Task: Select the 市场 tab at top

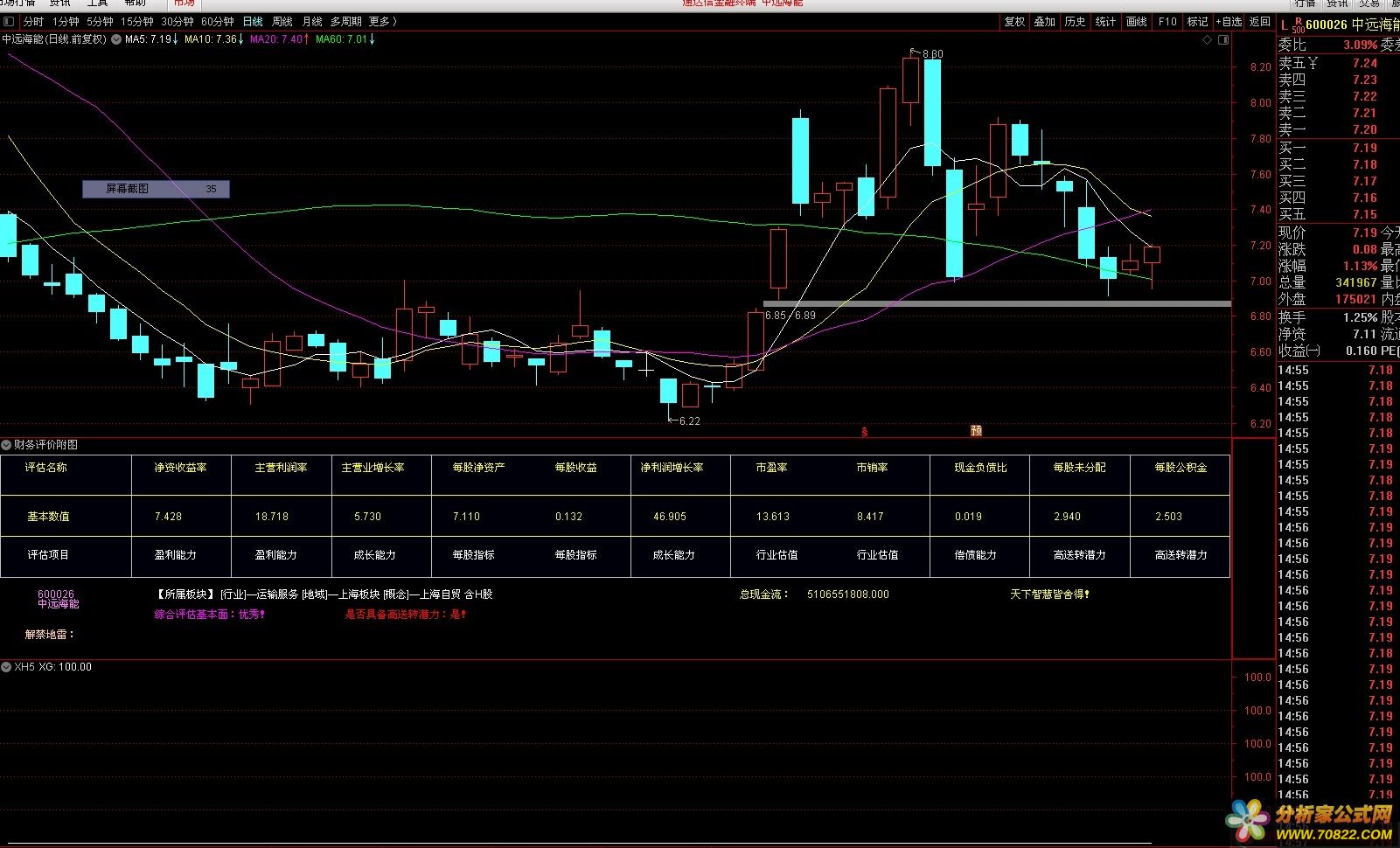Action: coord(184,3)
